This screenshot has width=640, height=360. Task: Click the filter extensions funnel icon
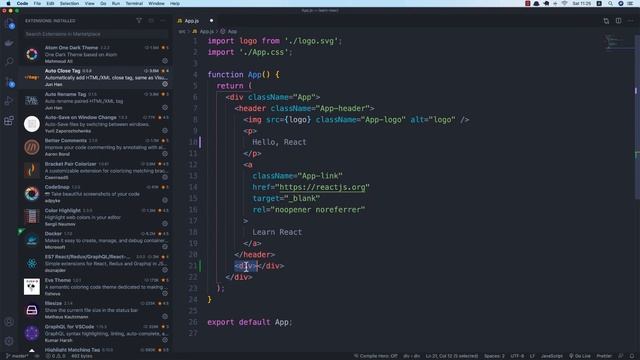[139, 20]
